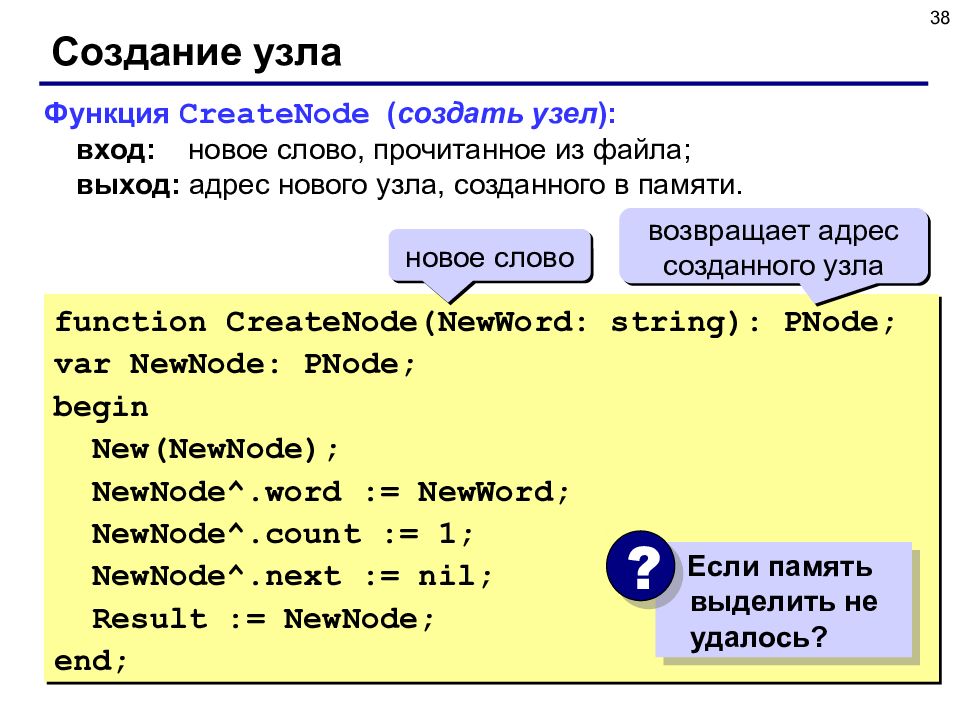Click the "function CreateNode(NewWord: string): PNode;" line

475,323
